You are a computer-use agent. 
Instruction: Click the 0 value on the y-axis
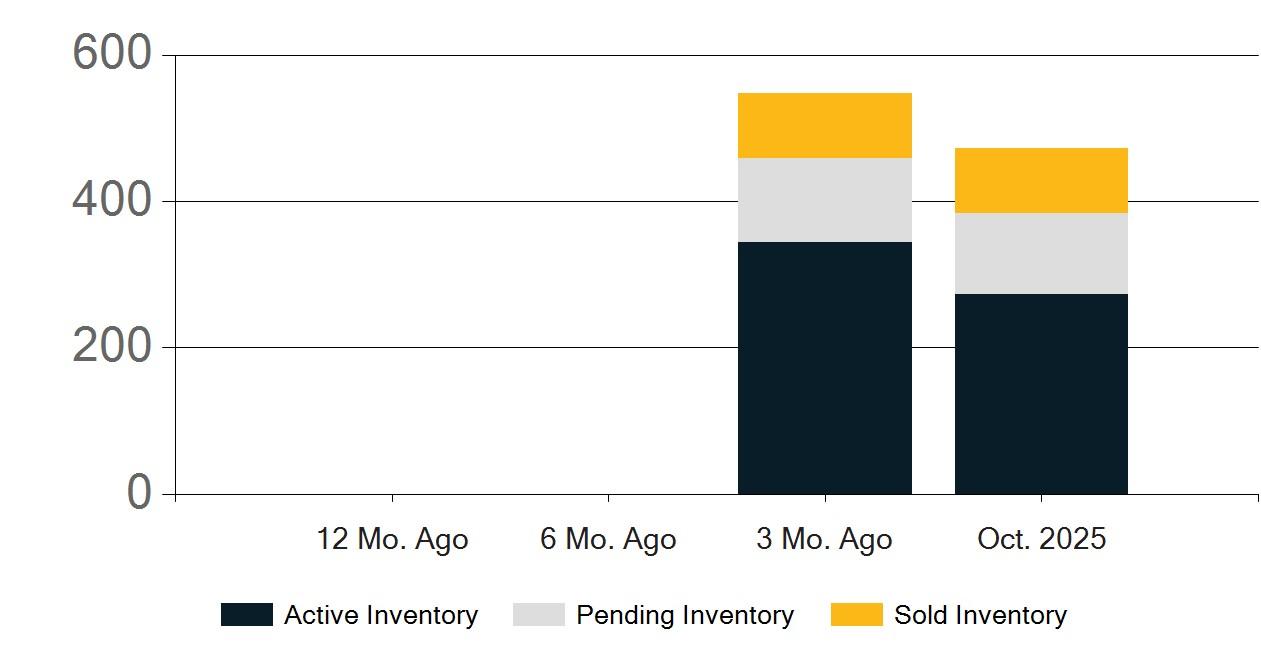click(x=139, y=493)
